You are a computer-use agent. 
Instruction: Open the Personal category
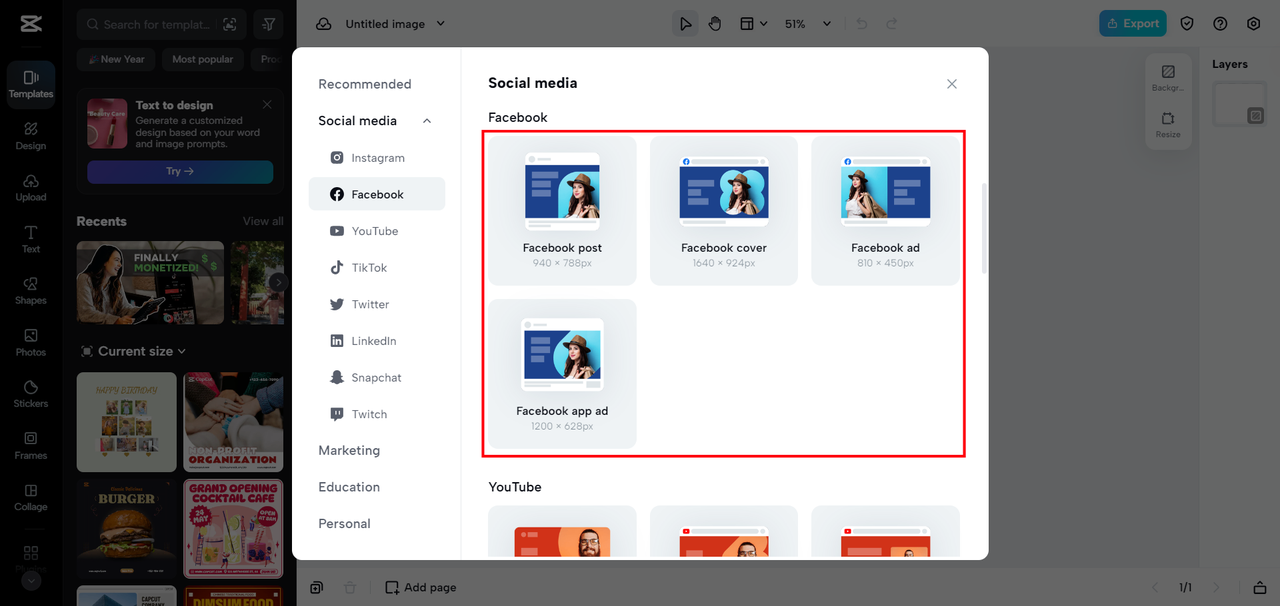[x=344, y=524]
